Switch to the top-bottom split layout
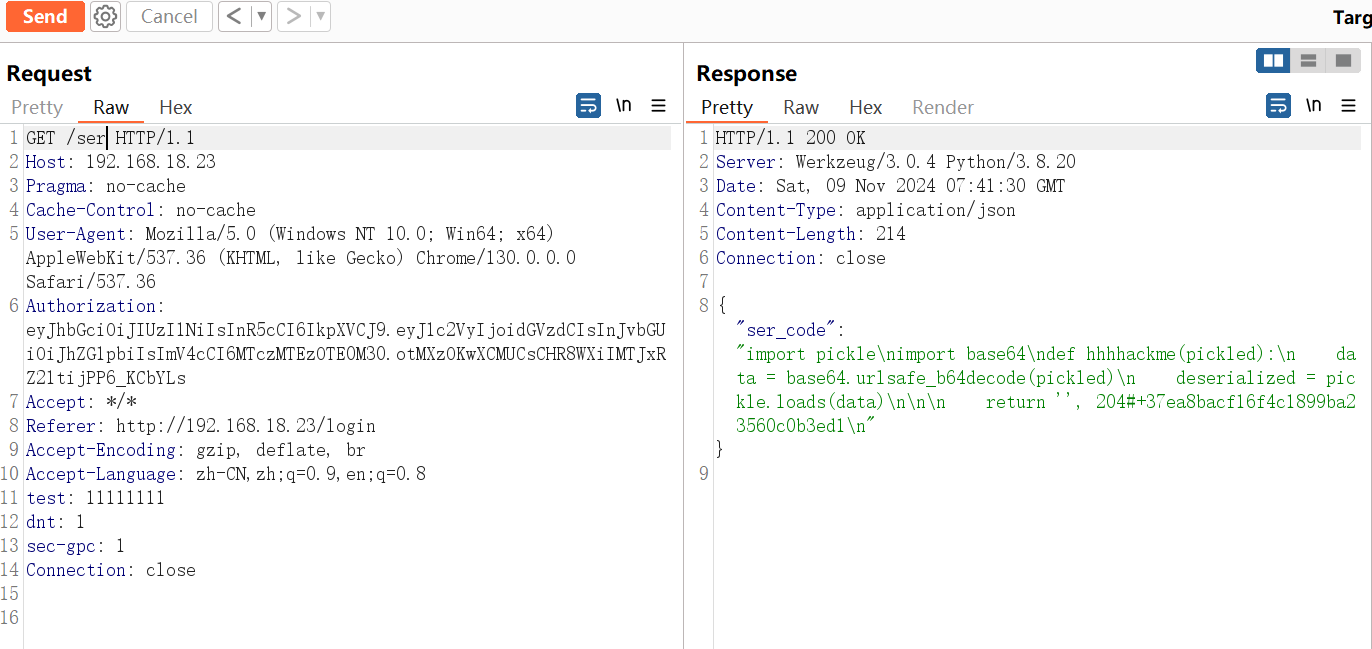 1307,61
